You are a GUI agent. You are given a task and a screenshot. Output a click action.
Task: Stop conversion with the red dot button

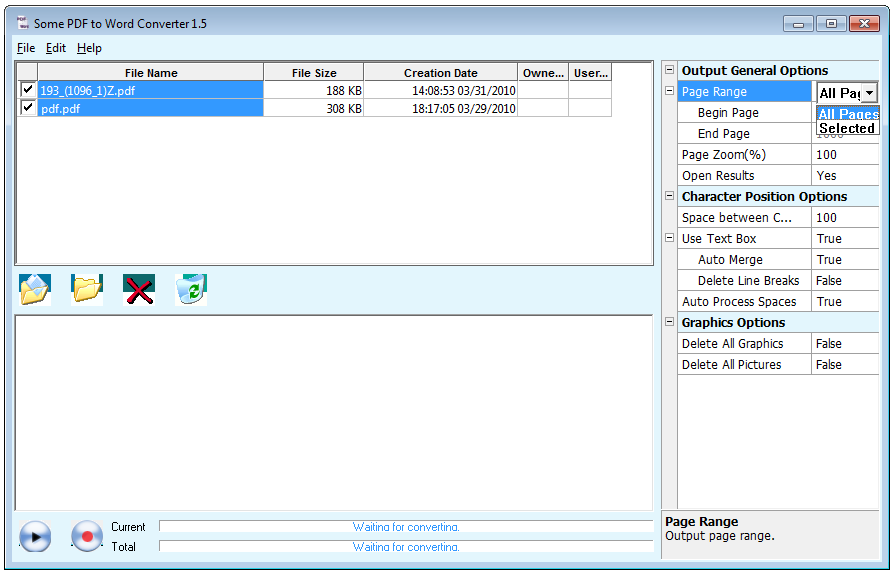[x=87, y=536]
